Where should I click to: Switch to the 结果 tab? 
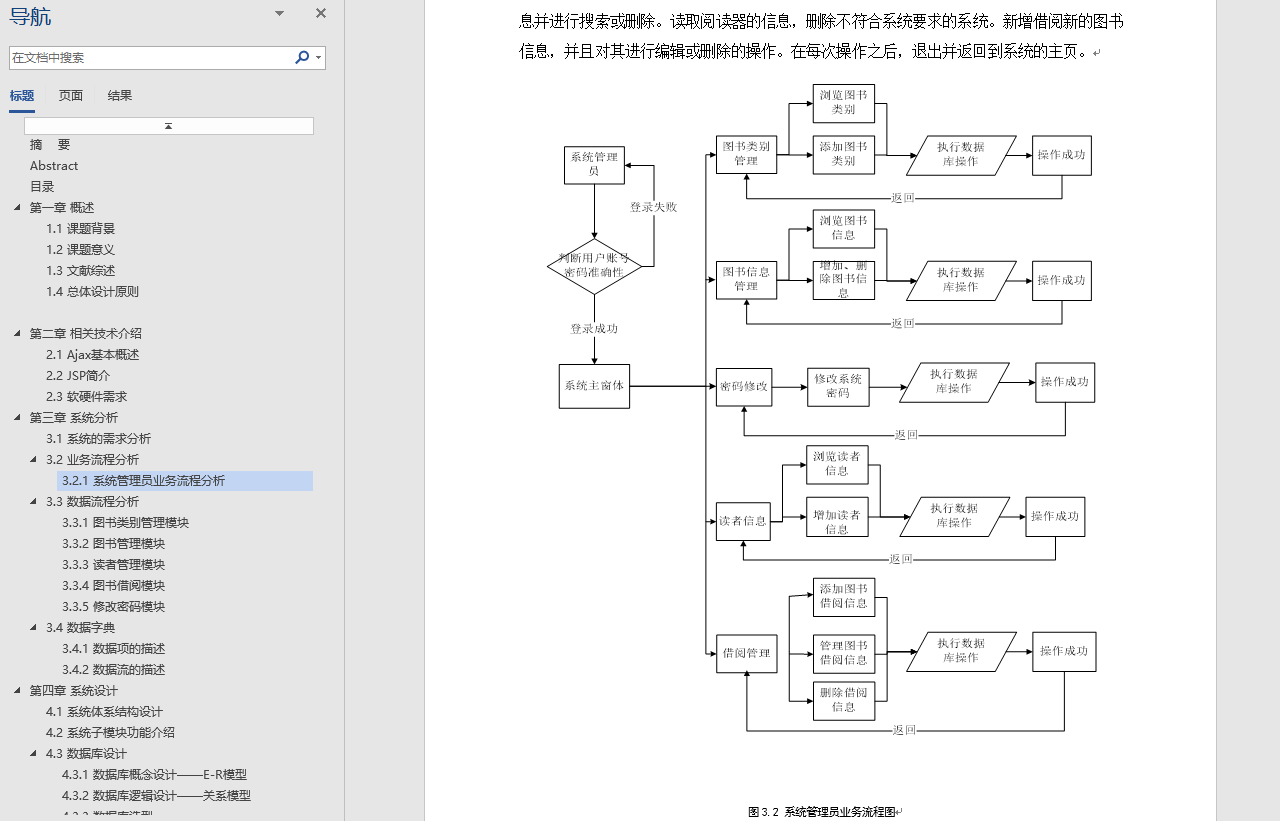[119, 95]
